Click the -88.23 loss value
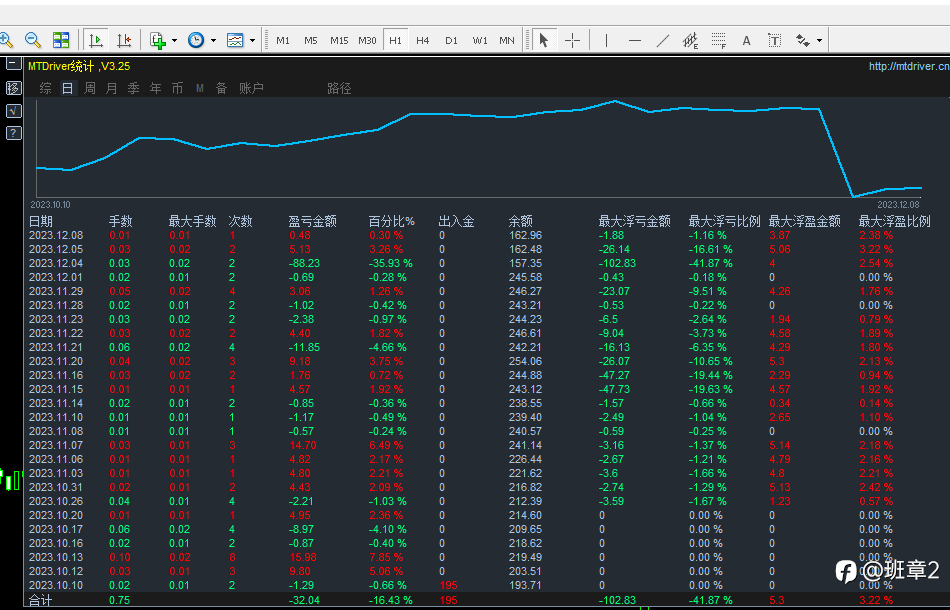Viewport: 950px width, 610px height. pyautogui.click(x=305, y=264)
